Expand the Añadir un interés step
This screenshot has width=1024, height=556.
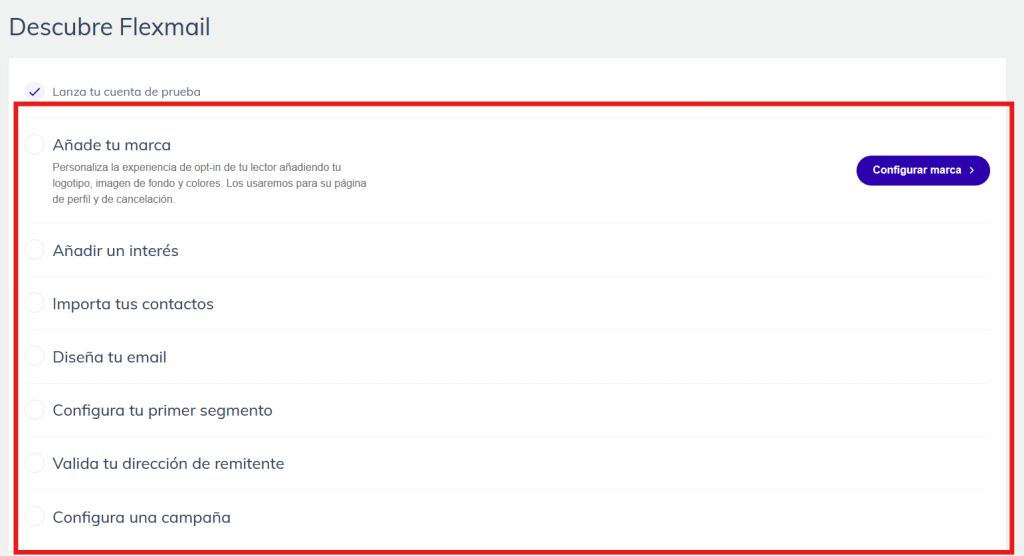coord(116,250)
